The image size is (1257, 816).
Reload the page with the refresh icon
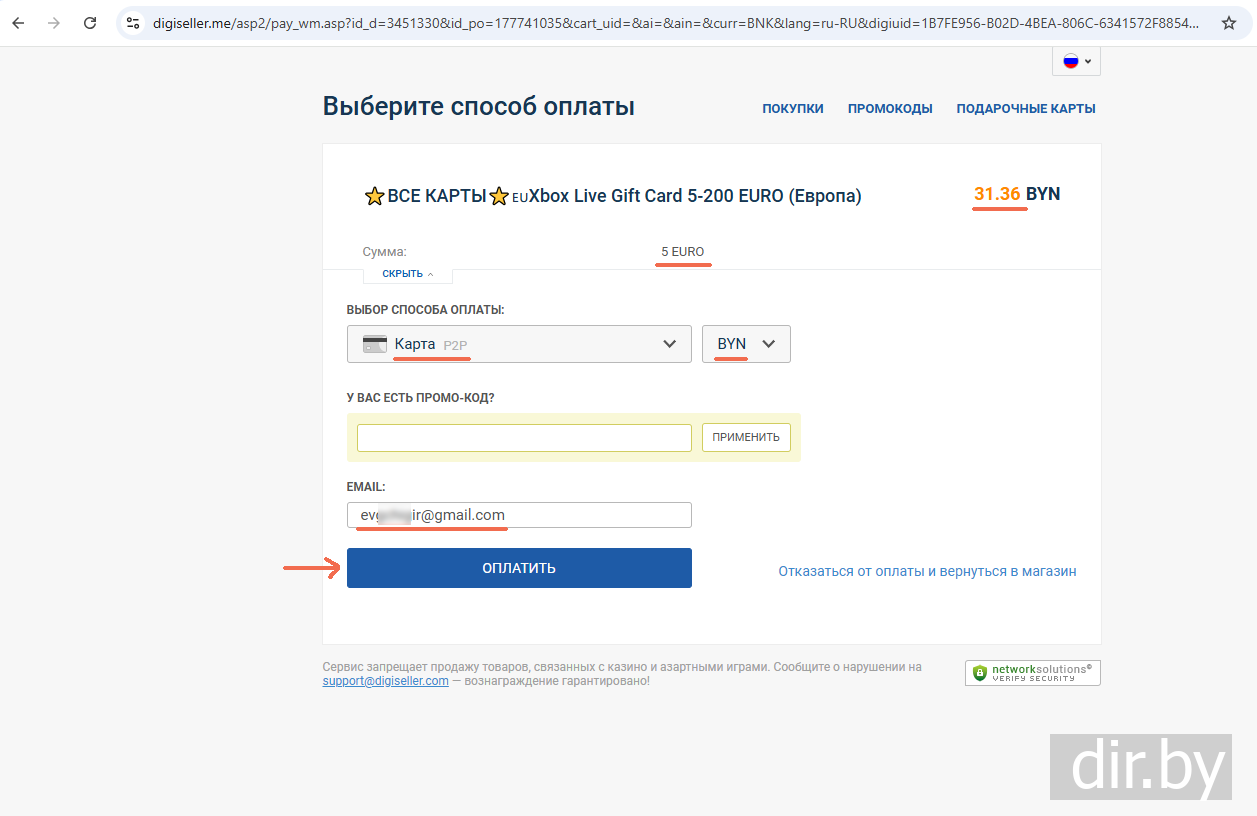[x=90, y=22]
